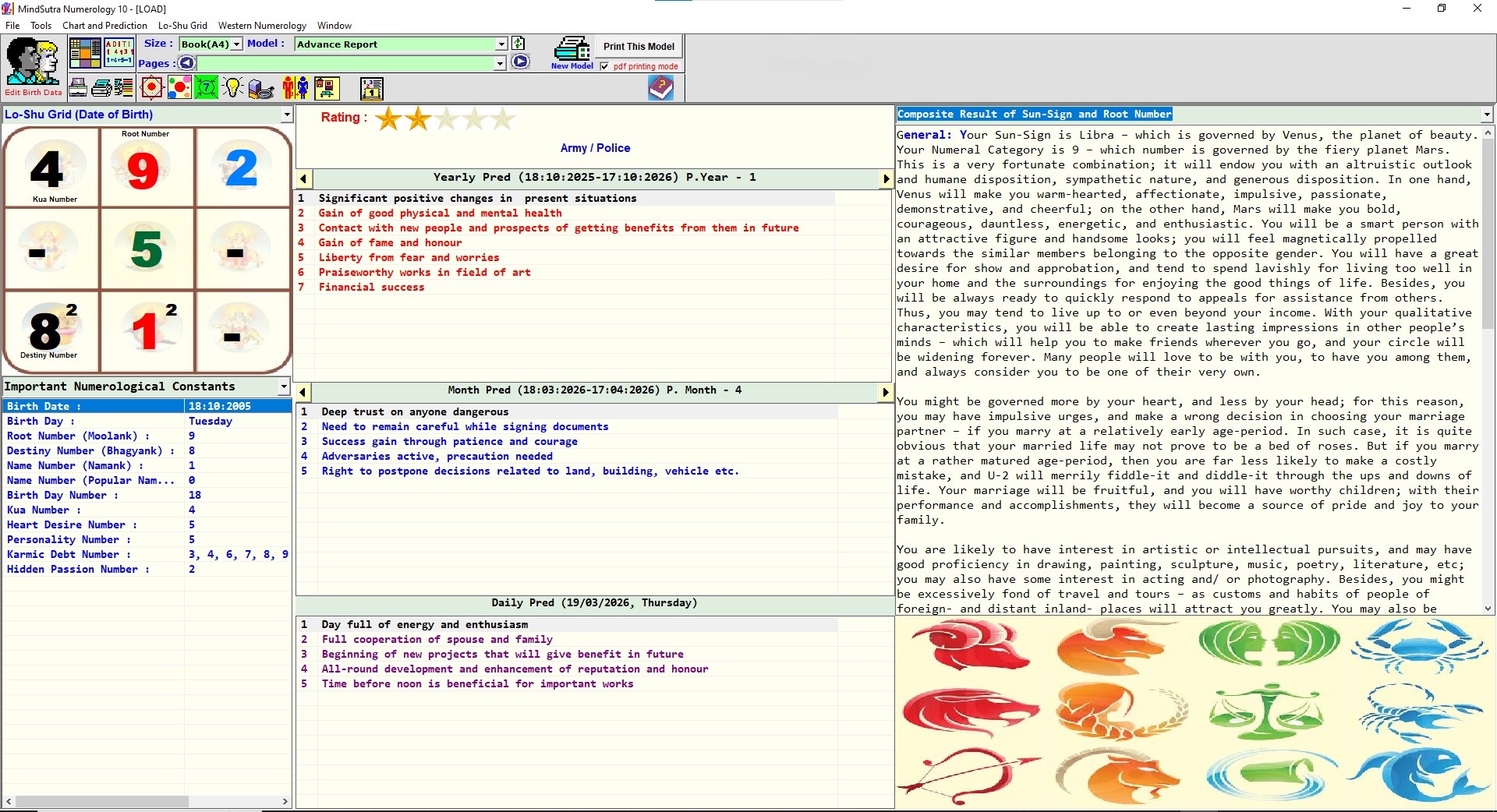Open the Composite Result Sun-Sign dropdown
Viewport: 1497px width, 812px height.
[1487, 115]
